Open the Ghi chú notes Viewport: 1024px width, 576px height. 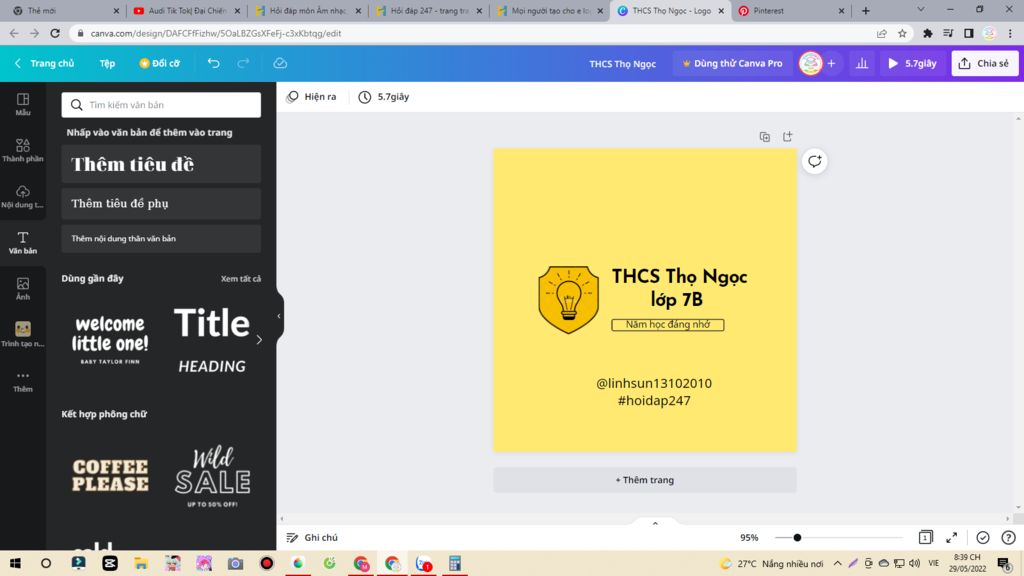click(312, 537)
